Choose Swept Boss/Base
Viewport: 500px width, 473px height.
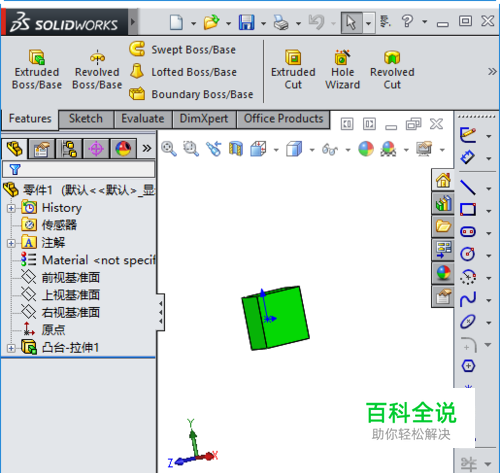pyautogui.click(x=183, y=49)
